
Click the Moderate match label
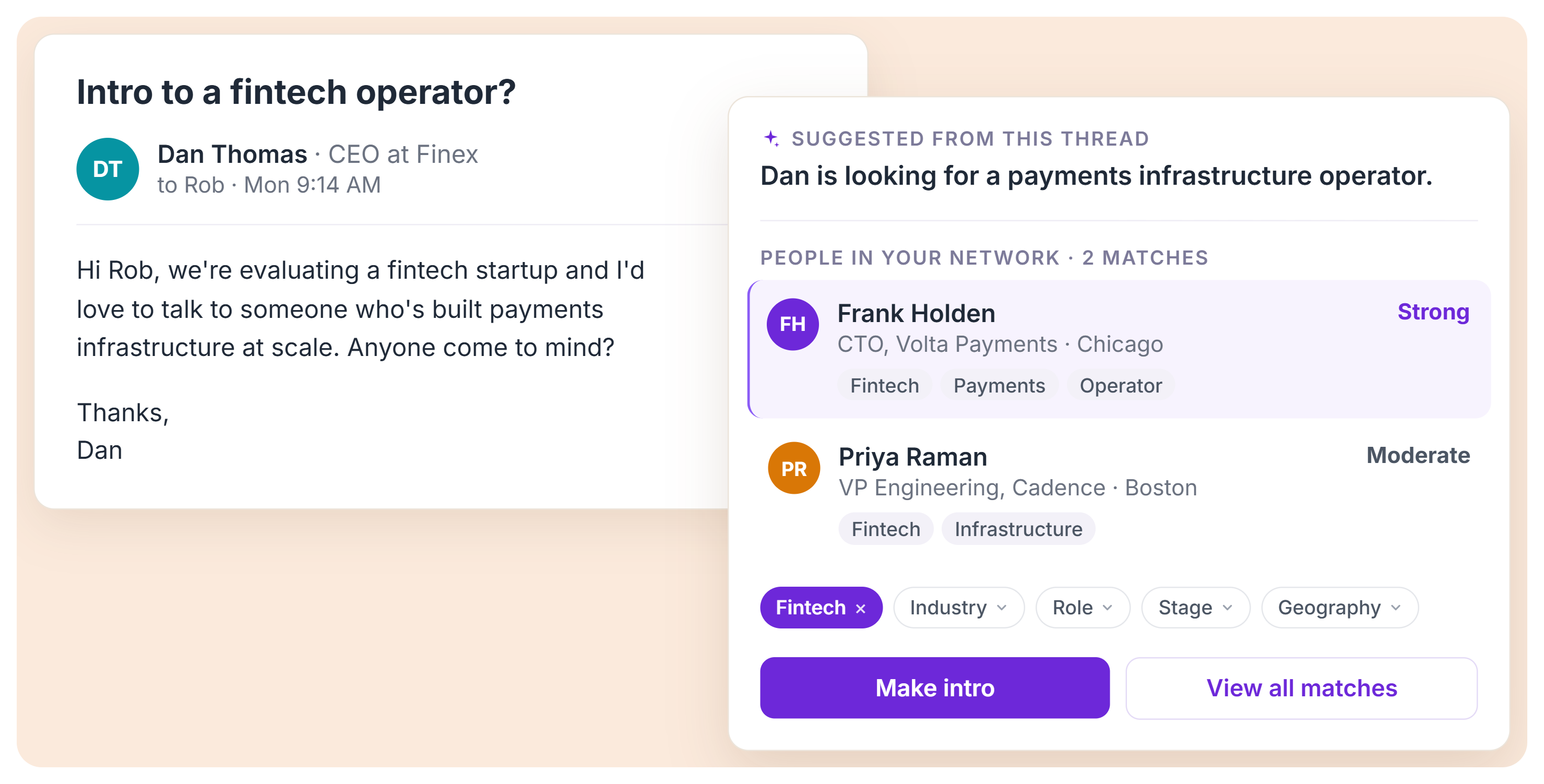click(x=1418, y=455)
